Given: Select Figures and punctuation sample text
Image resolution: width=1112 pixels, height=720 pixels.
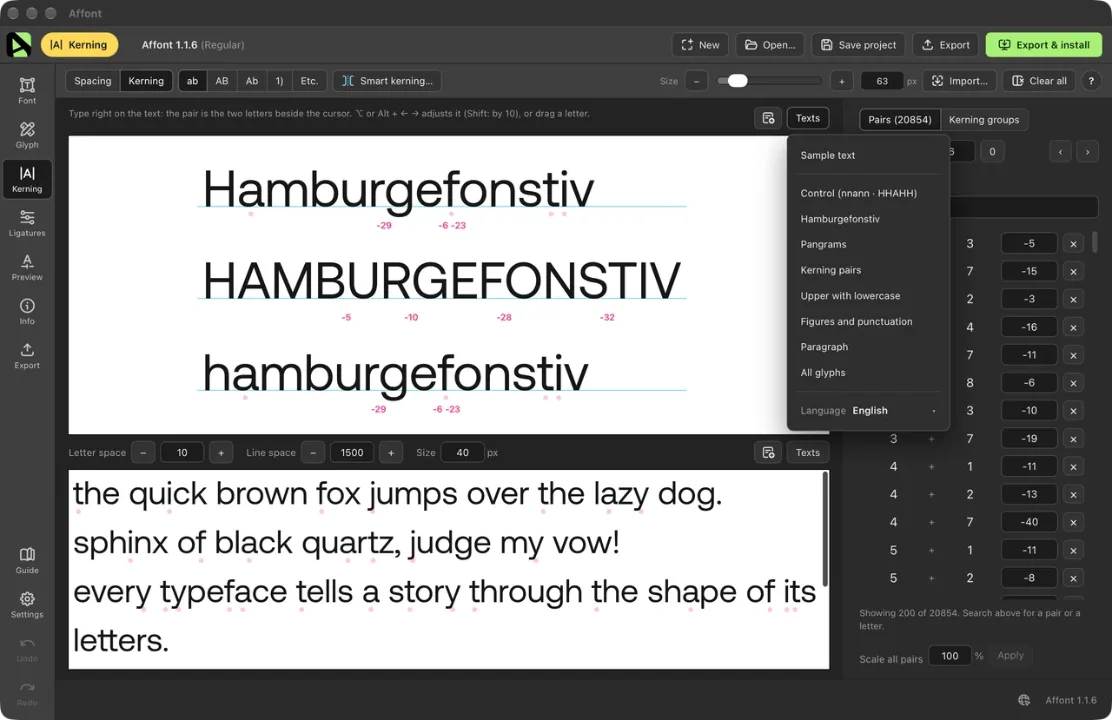Looking at the screenshot, I should point(857,321).
